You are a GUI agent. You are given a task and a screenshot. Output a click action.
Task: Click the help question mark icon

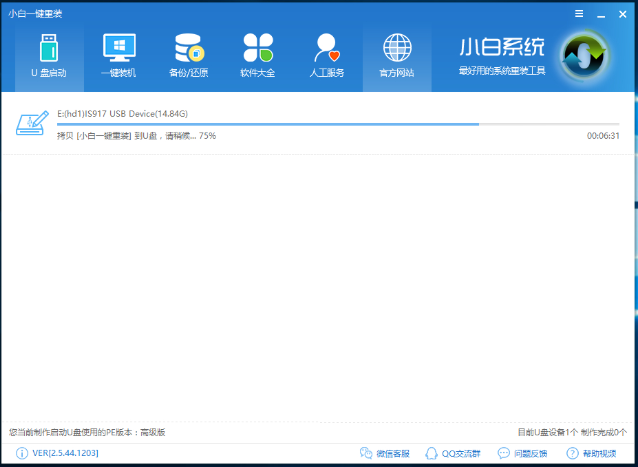(572, 453)
